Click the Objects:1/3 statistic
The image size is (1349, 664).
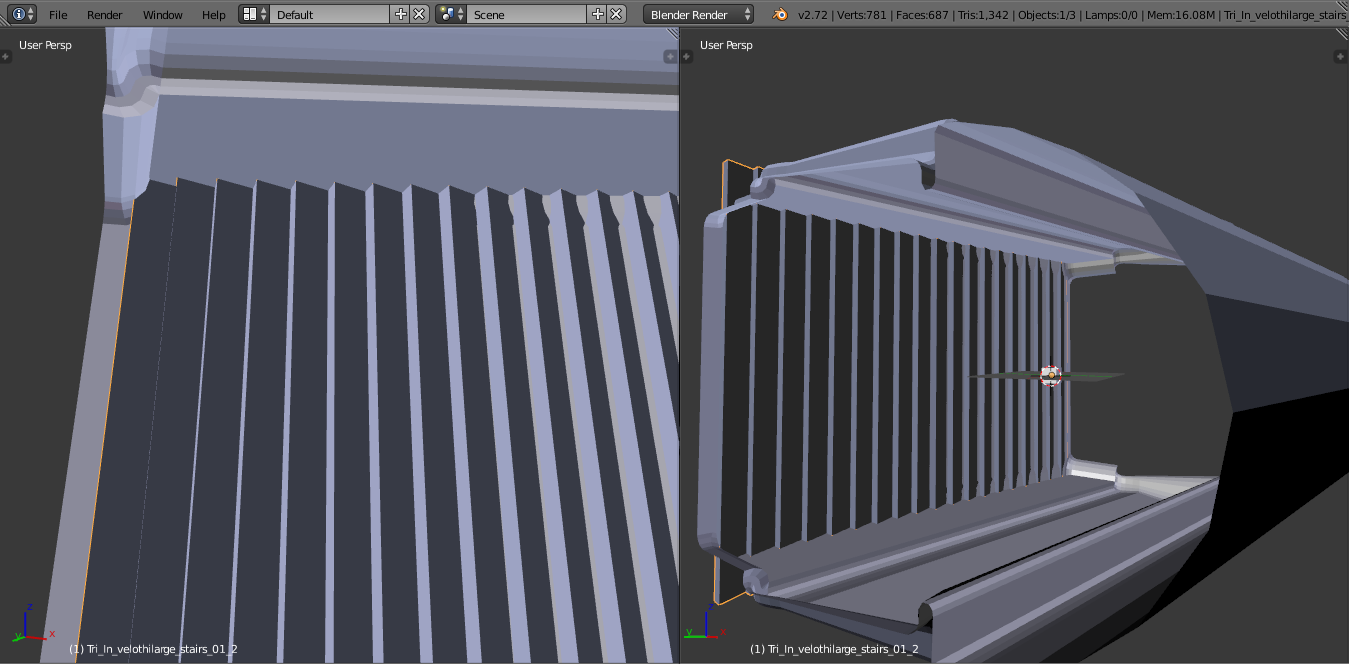[1046, 15]
